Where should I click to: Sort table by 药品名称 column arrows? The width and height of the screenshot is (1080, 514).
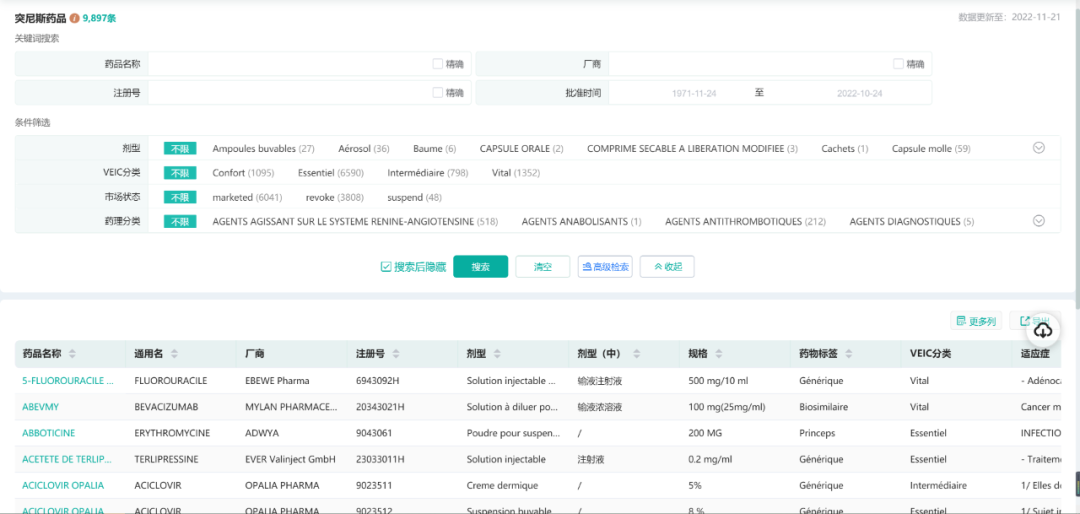[72, 354]
